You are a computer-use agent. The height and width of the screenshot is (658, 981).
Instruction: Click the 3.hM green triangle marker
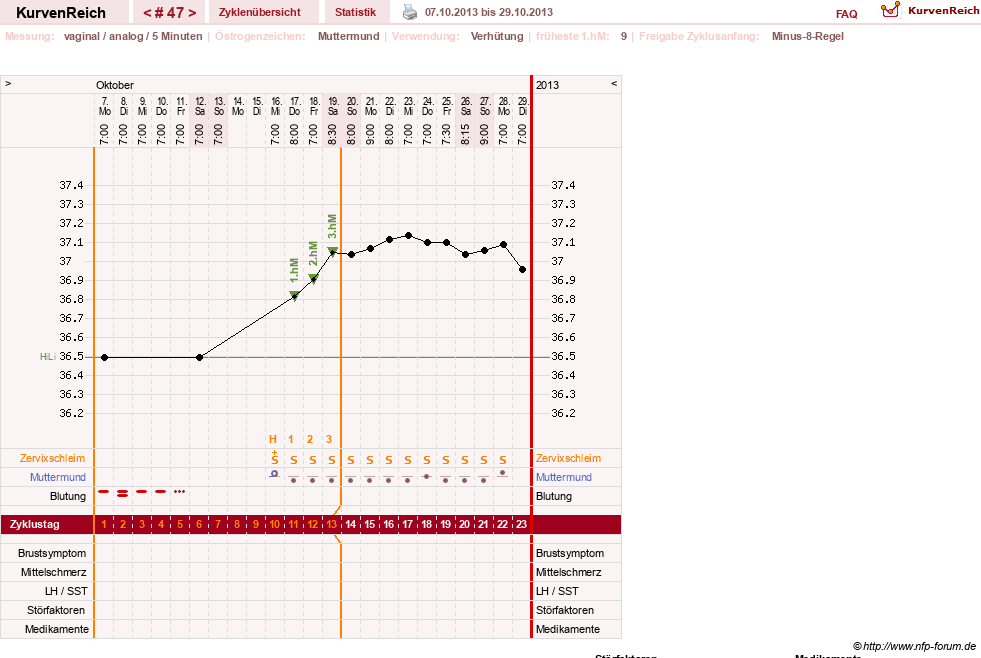(333, 251)
